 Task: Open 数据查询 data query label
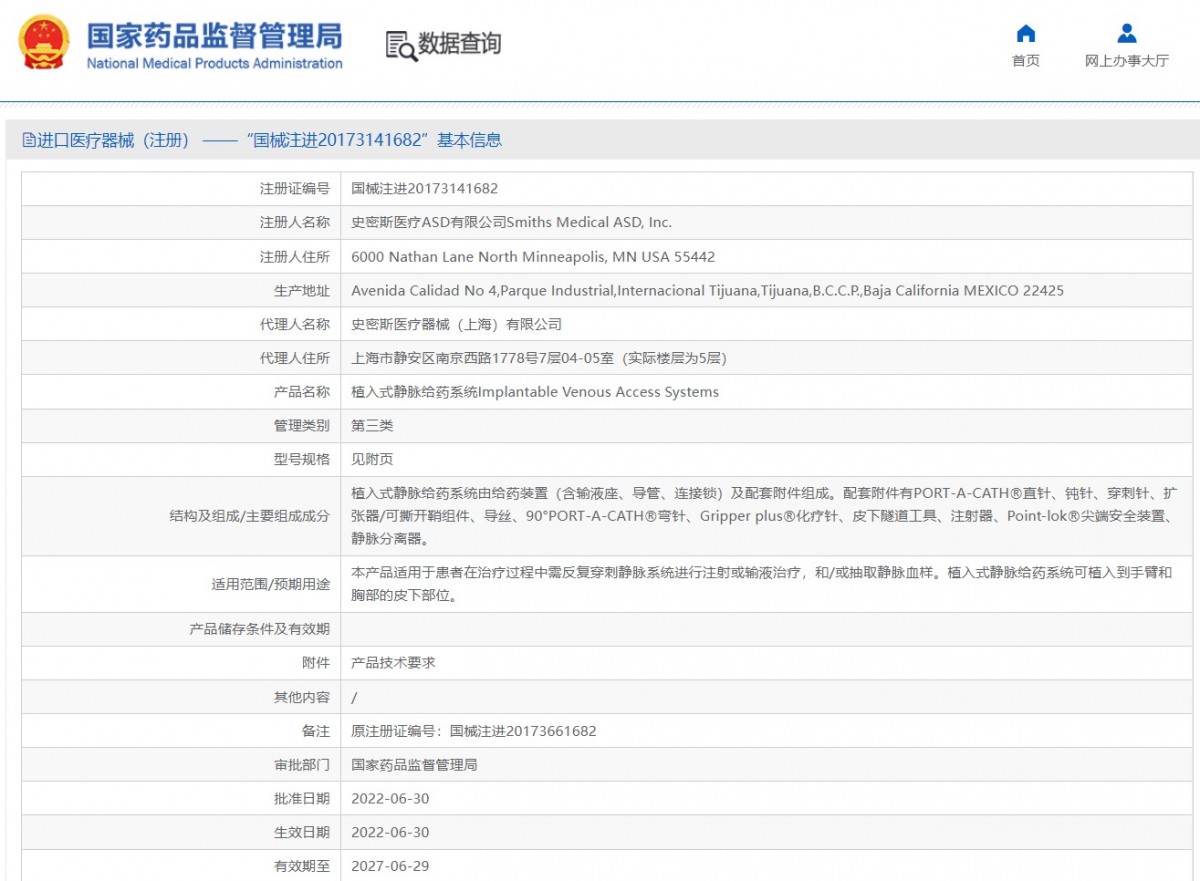pyautogui.click(x=460, y=44)
